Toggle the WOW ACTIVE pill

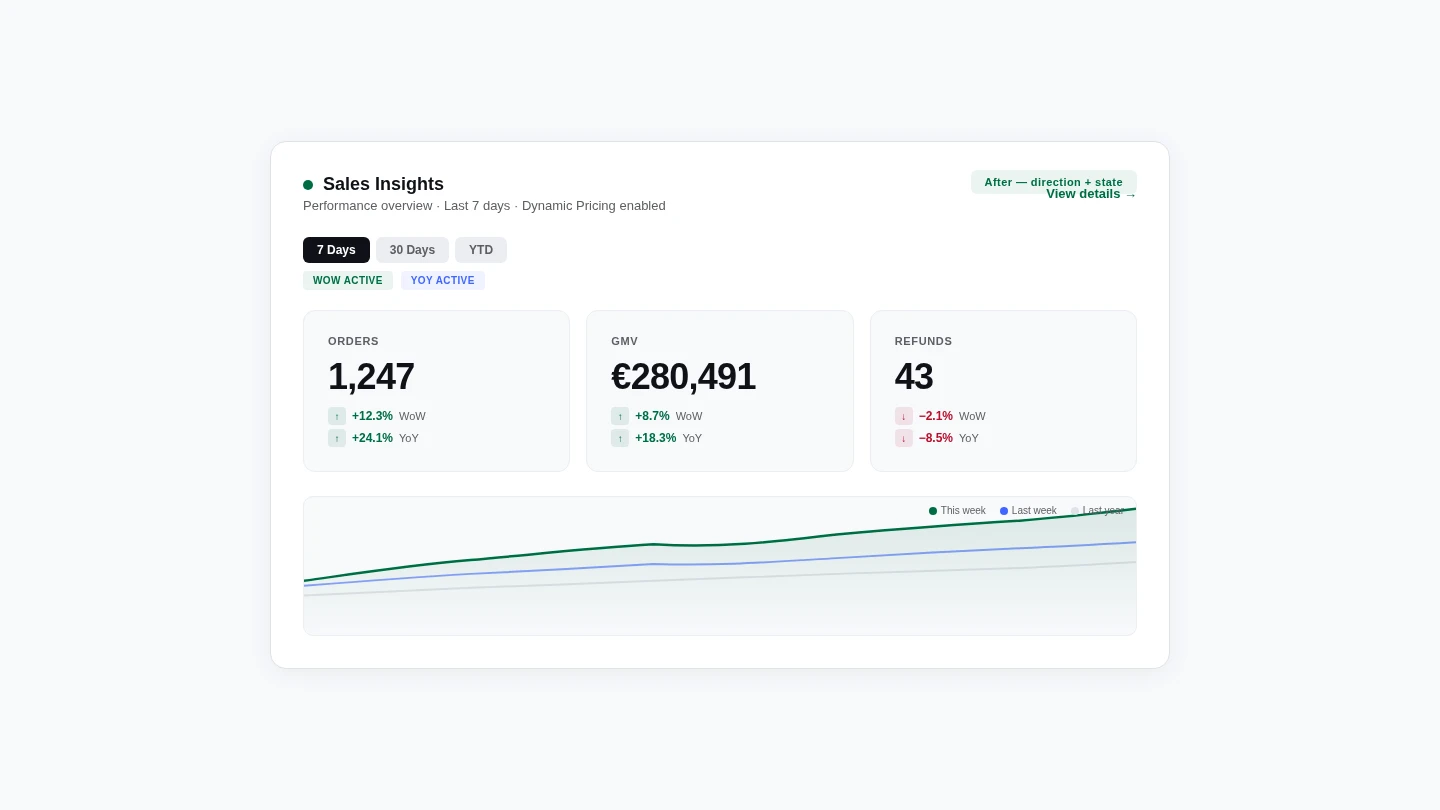point(348,280)
